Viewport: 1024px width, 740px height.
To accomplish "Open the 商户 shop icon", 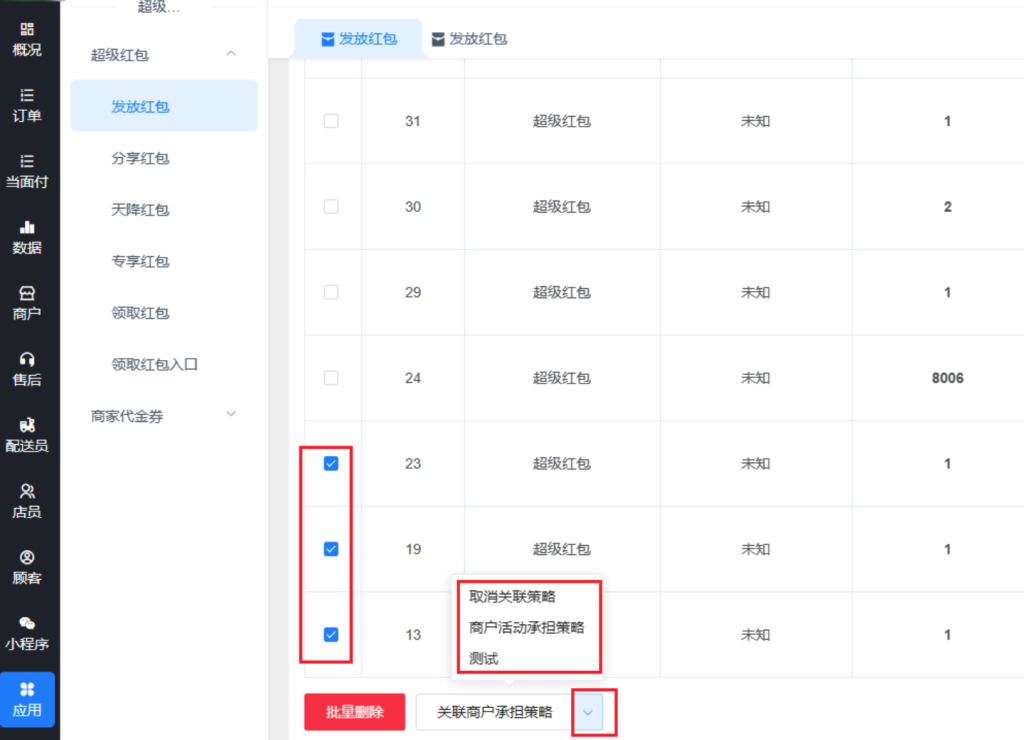I will click(27, 294).
